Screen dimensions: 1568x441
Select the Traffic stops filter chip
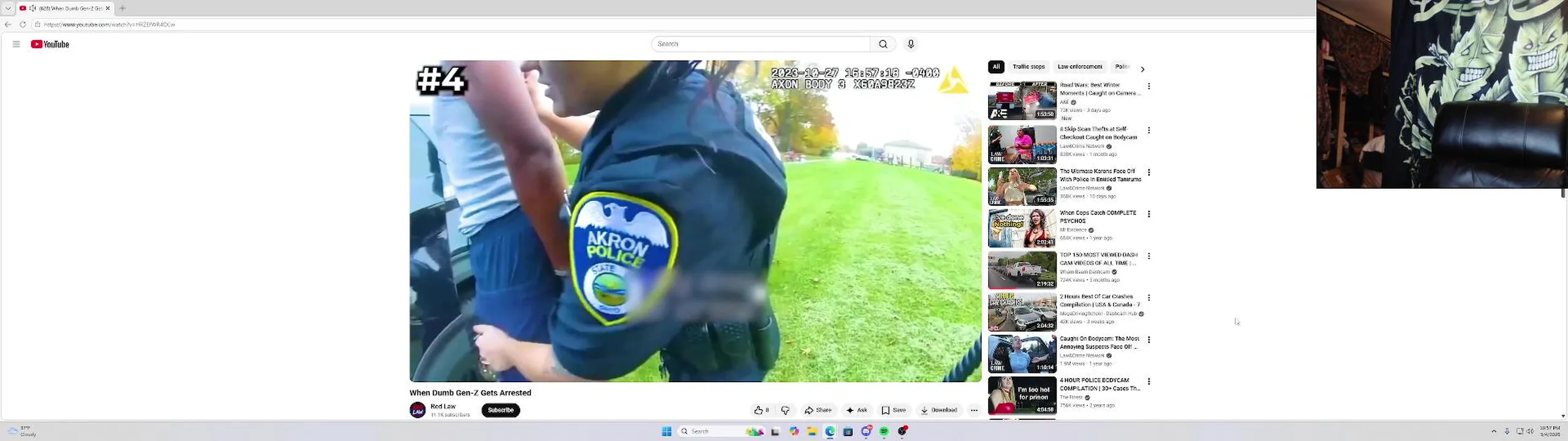tap(1028, 67)
